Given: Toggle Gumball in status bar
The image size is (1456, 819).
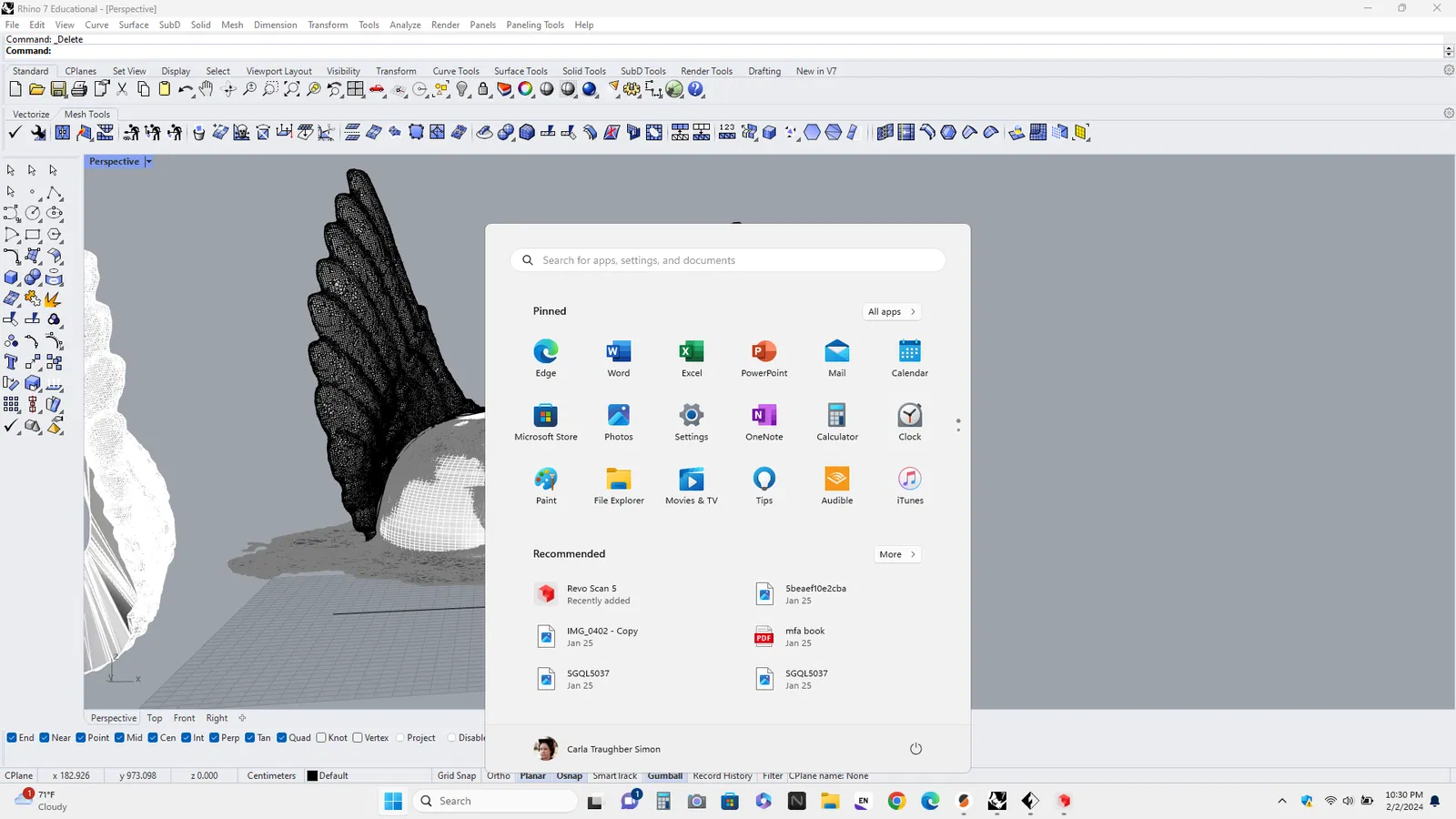Looking at the screenshot, I should 665,776.
